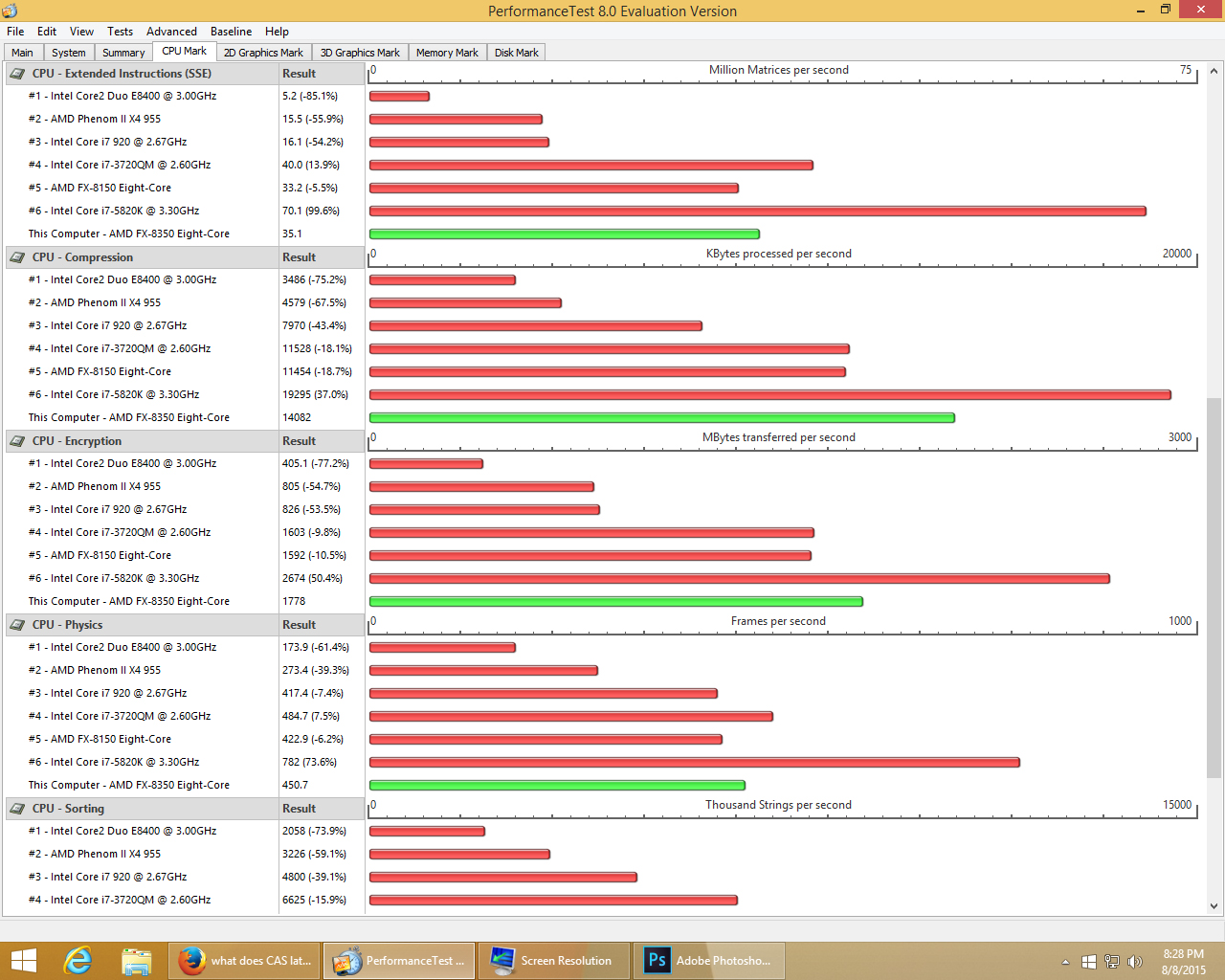Click the volume speaker tray icon
The width and height of the screenshot is (1225, 980).
coord(1135,962)
